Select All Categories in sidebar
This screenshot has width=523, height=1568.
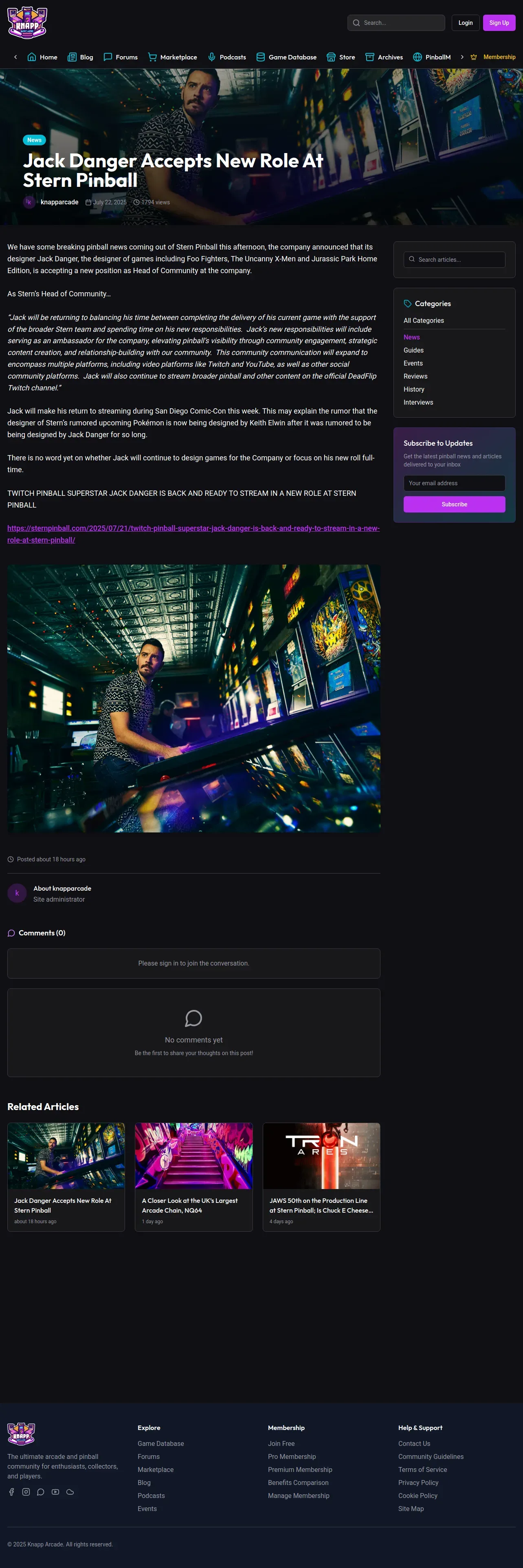pos(424,321)
